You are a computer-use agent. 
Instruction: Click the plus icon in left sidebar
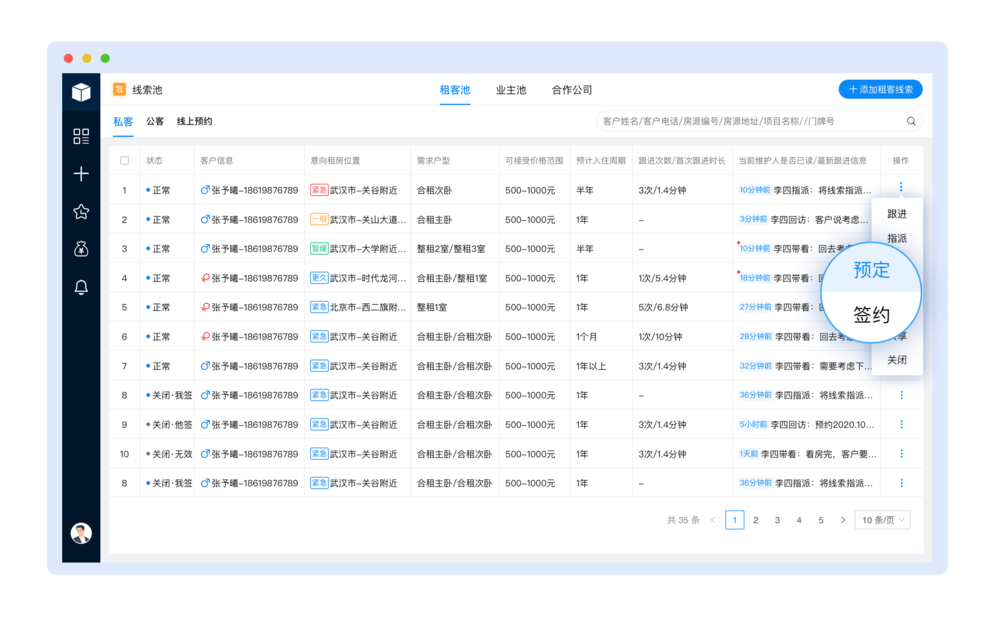click(x=81, y=173)
